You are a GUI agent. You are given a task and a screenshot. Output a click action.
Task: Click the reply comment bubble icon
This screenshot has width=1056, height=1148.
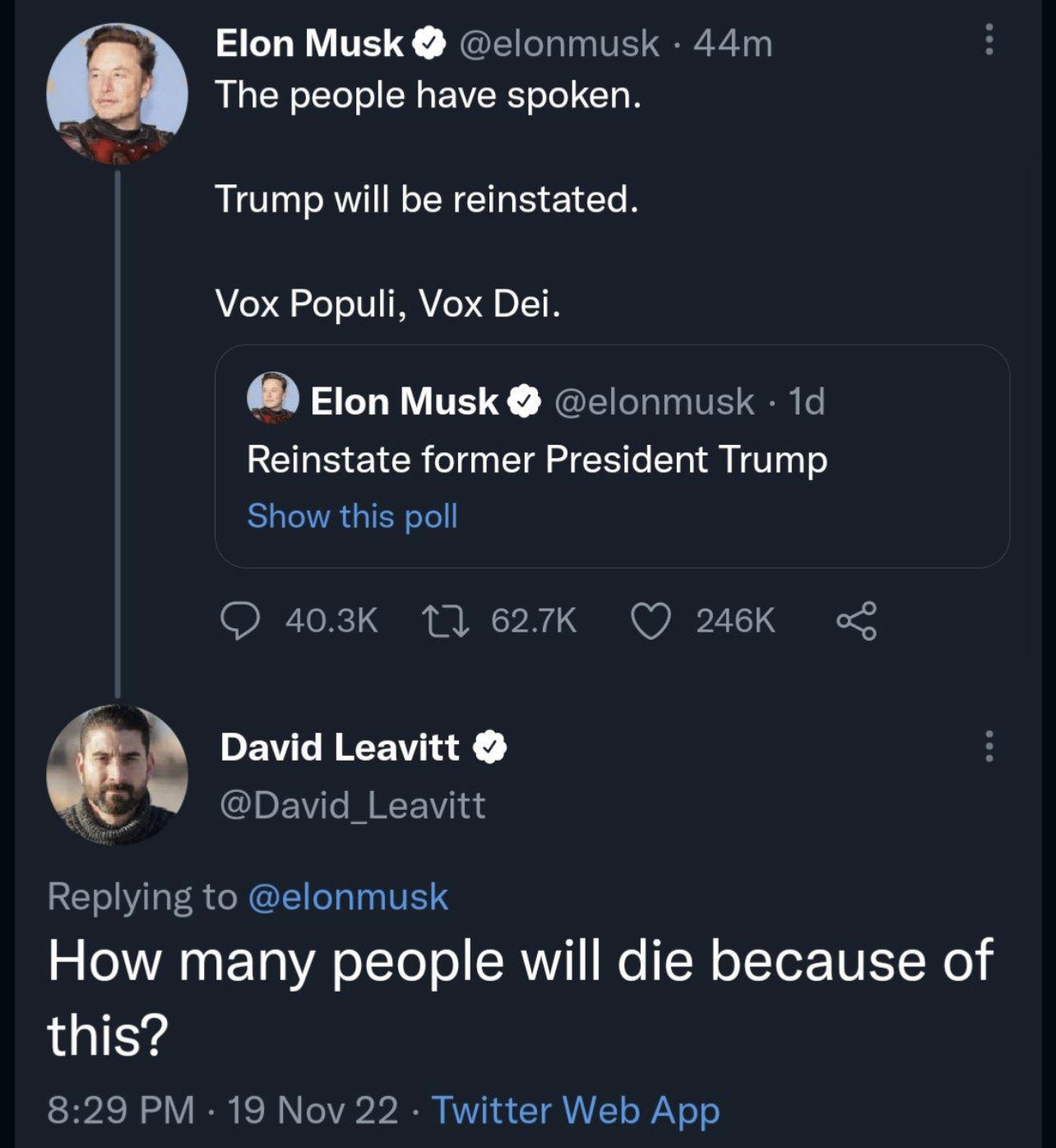click(240, 621)
